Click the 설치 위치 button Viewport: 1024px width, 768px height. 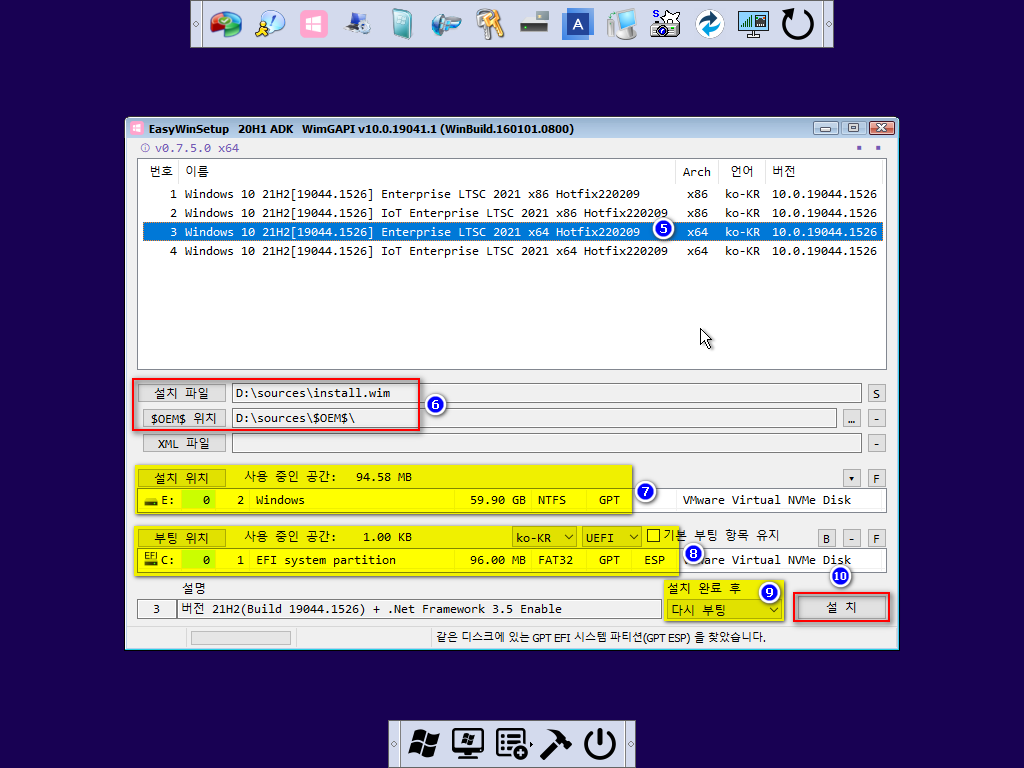182,478
